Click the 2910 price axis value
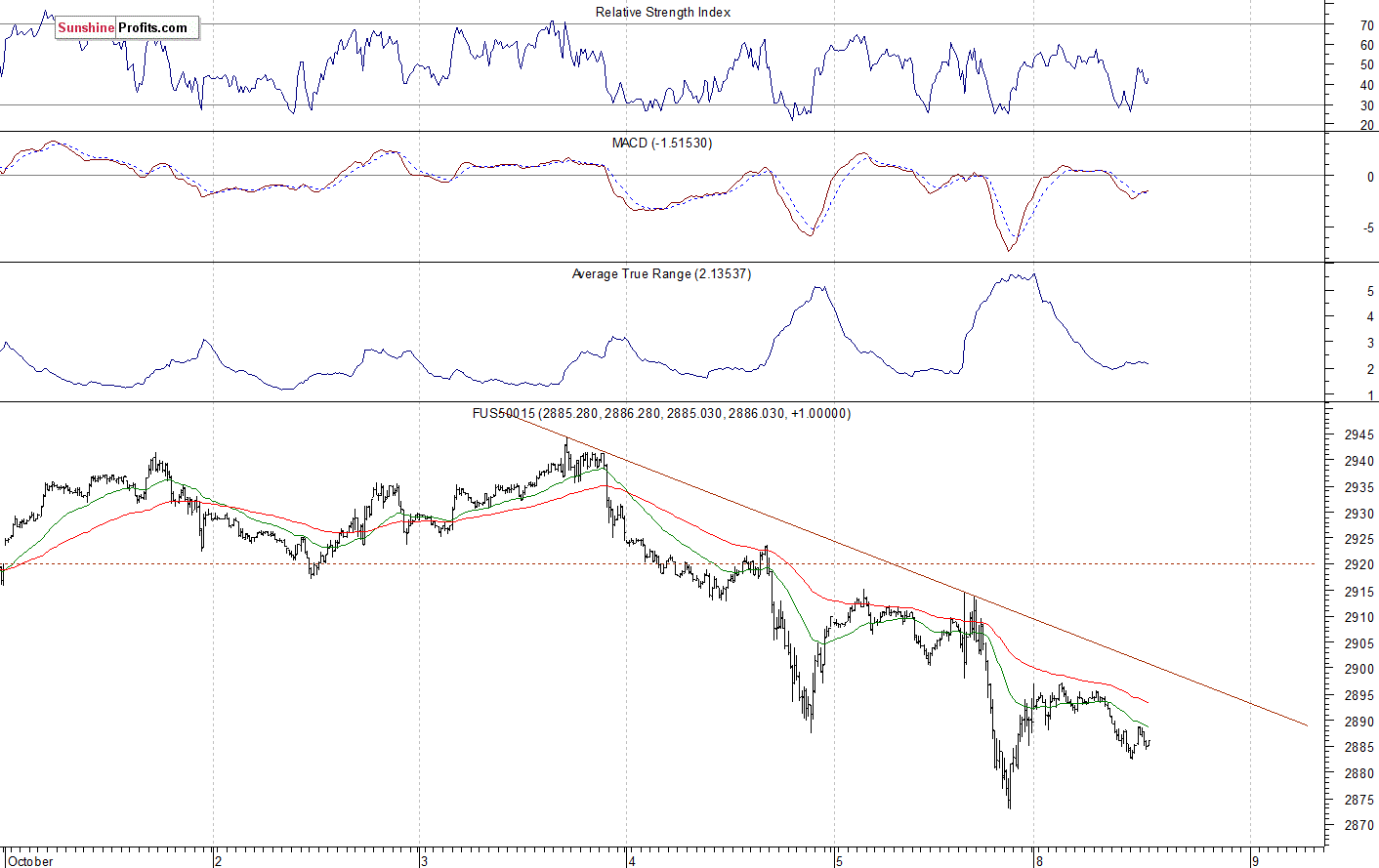 [x=1358, y=617]
